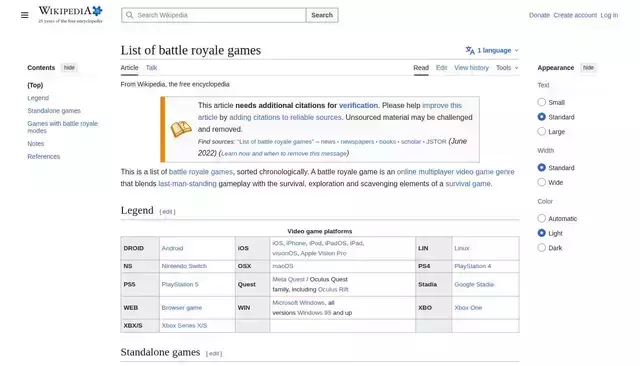Open the PlayStation 4 link
This screenshot has height=366, width=640.
coord(473,266)
